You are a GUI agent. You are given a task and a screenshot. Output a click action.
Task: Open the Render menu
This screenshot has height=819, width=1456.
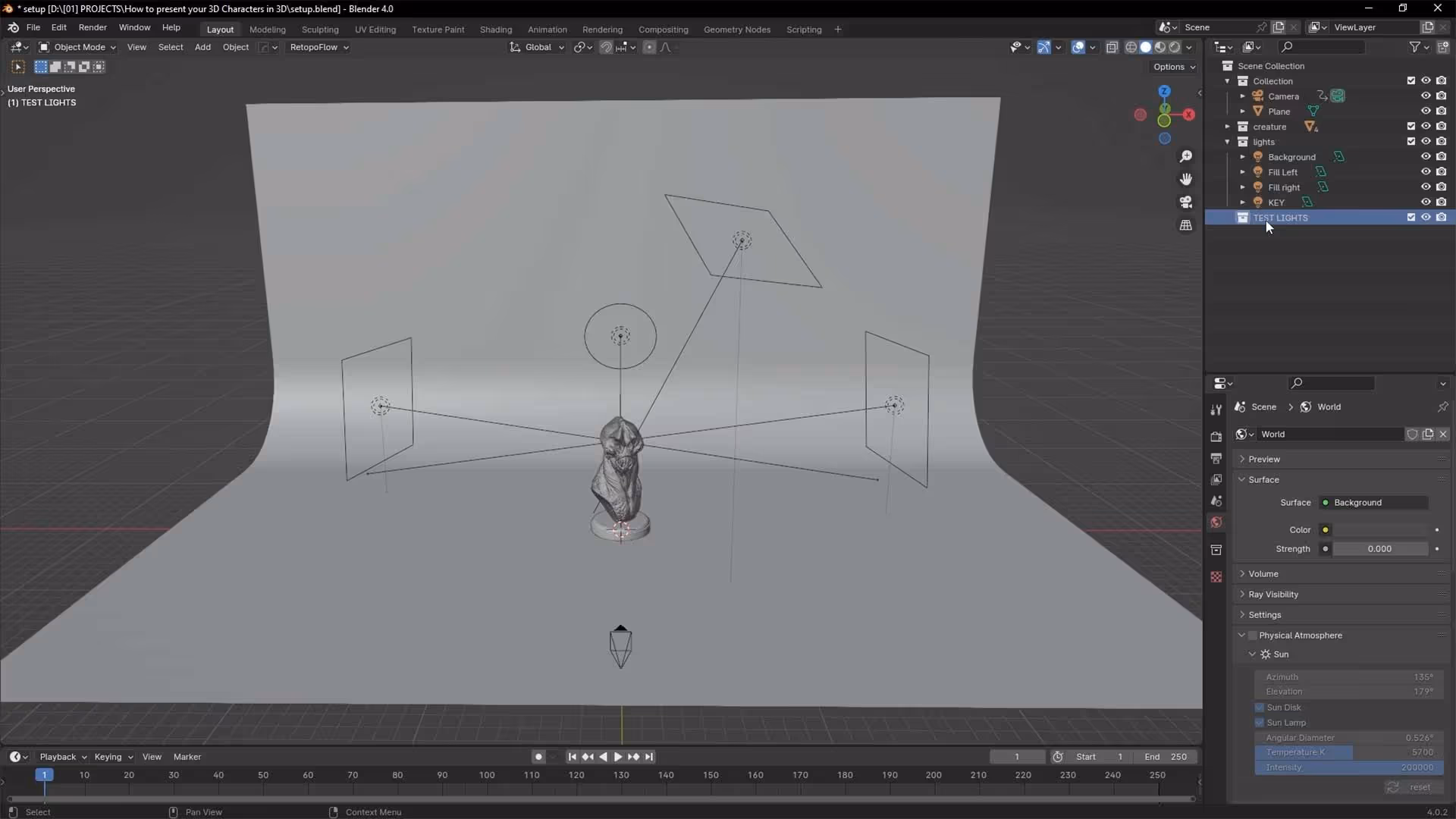coord(93,27)
